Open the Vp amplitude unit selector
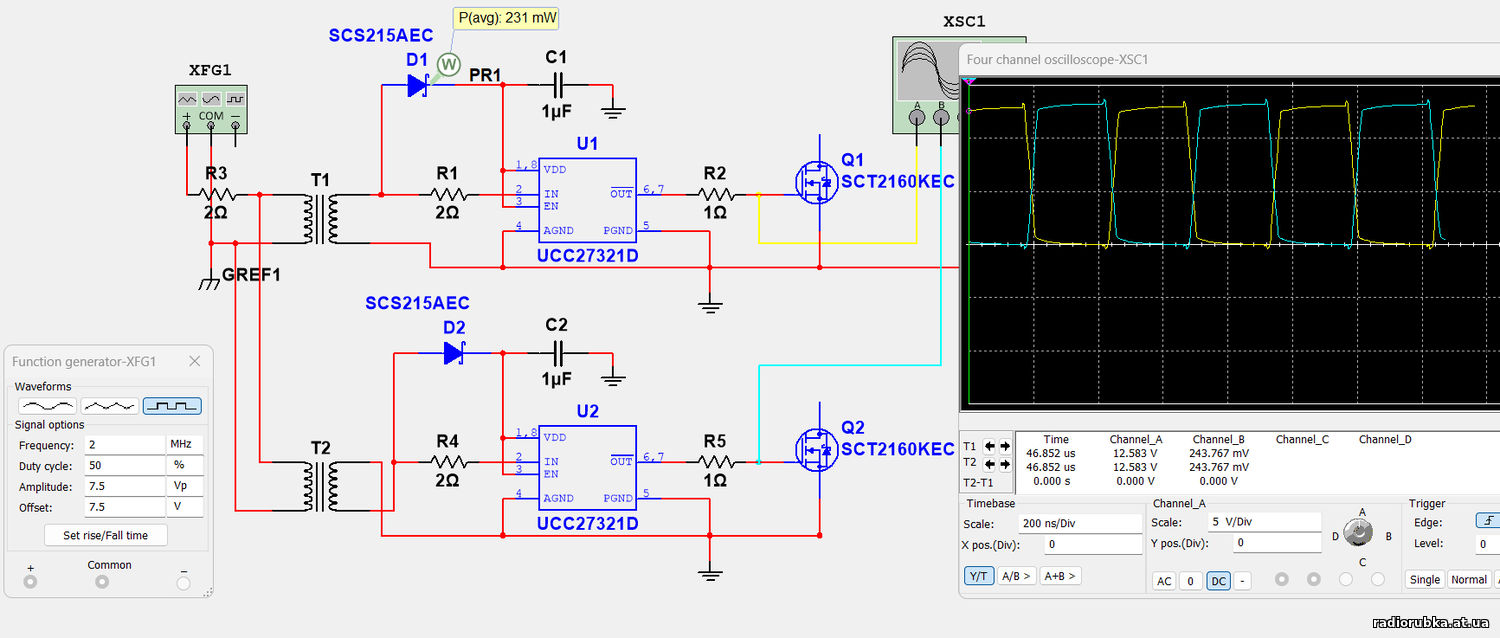The height and width of the screenshot is (638, 1500). (184, 487)
